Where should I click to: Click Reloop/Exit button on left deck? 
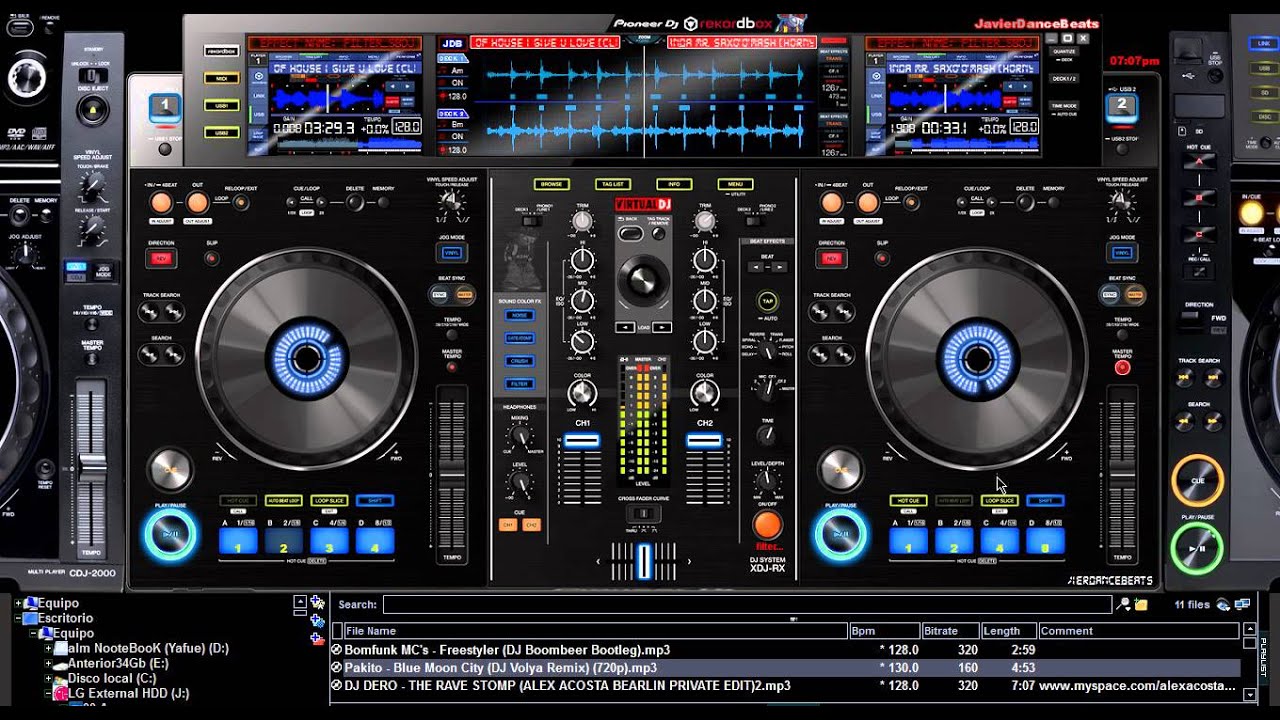240,203
